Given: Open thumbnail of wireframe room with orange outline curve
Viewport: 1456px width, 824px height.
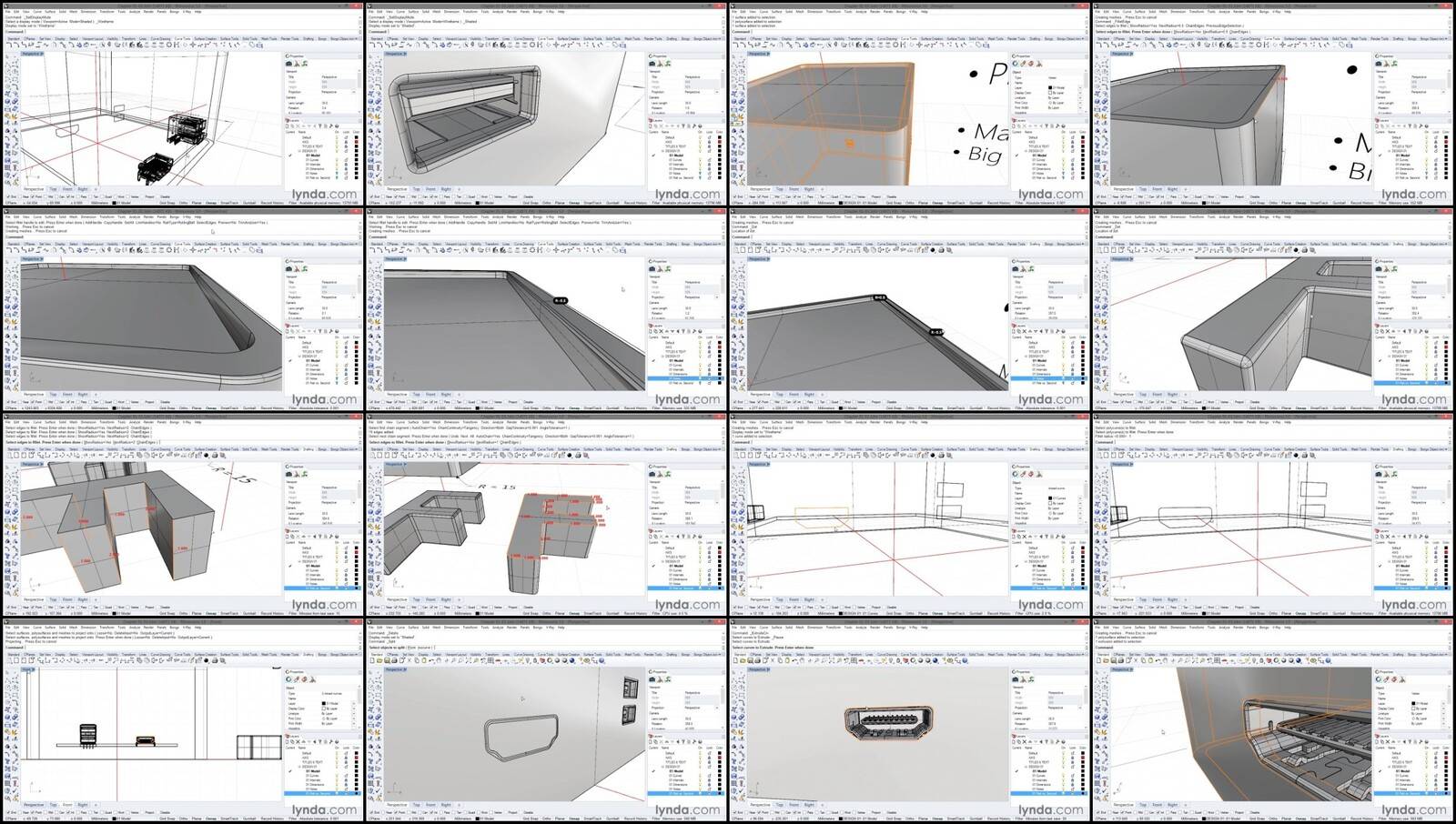Looking at the screenshot, I should tap(909, 516).
